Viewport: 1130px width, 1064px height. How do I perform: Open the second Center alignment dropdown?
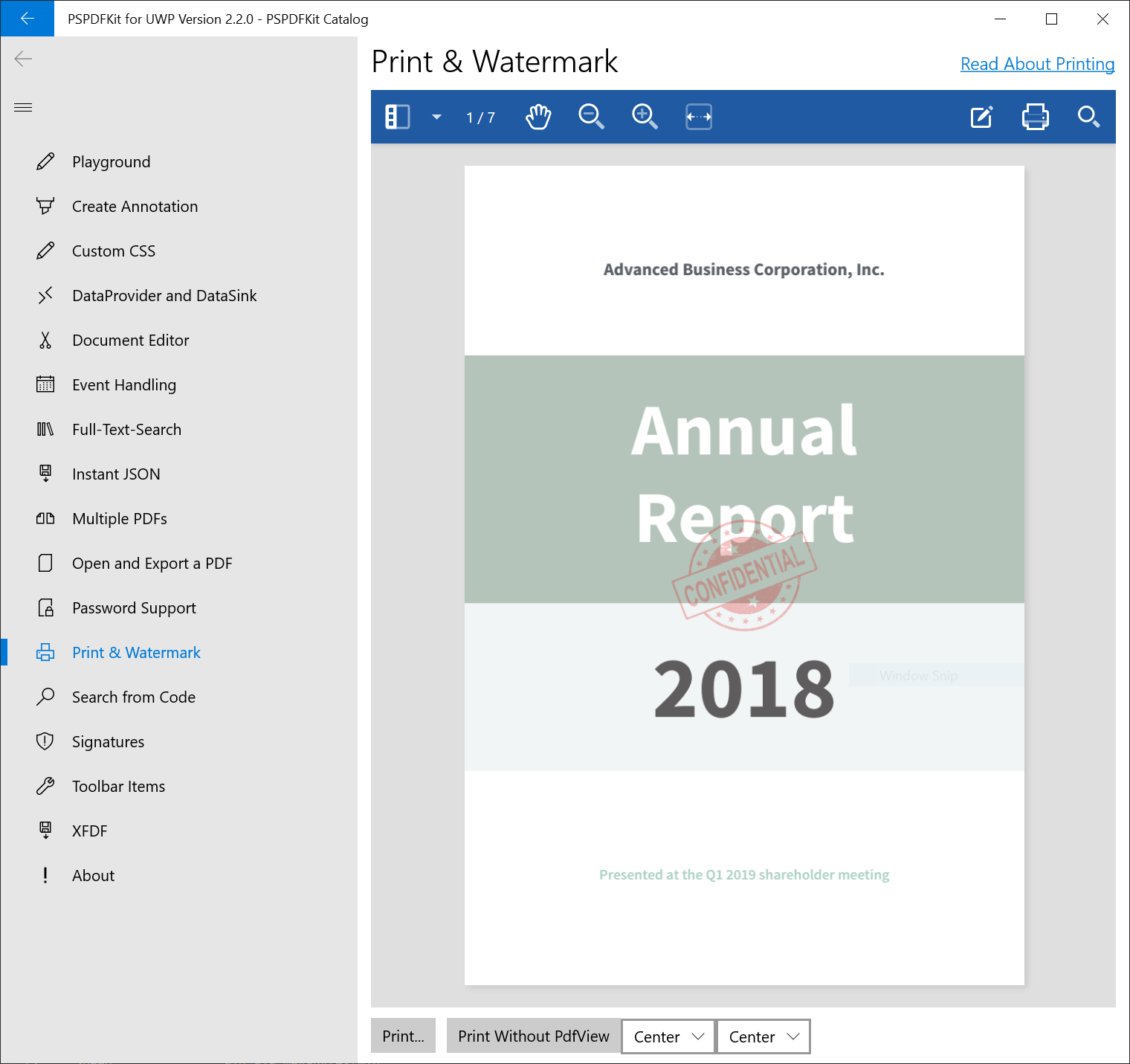coord(762,1036)
